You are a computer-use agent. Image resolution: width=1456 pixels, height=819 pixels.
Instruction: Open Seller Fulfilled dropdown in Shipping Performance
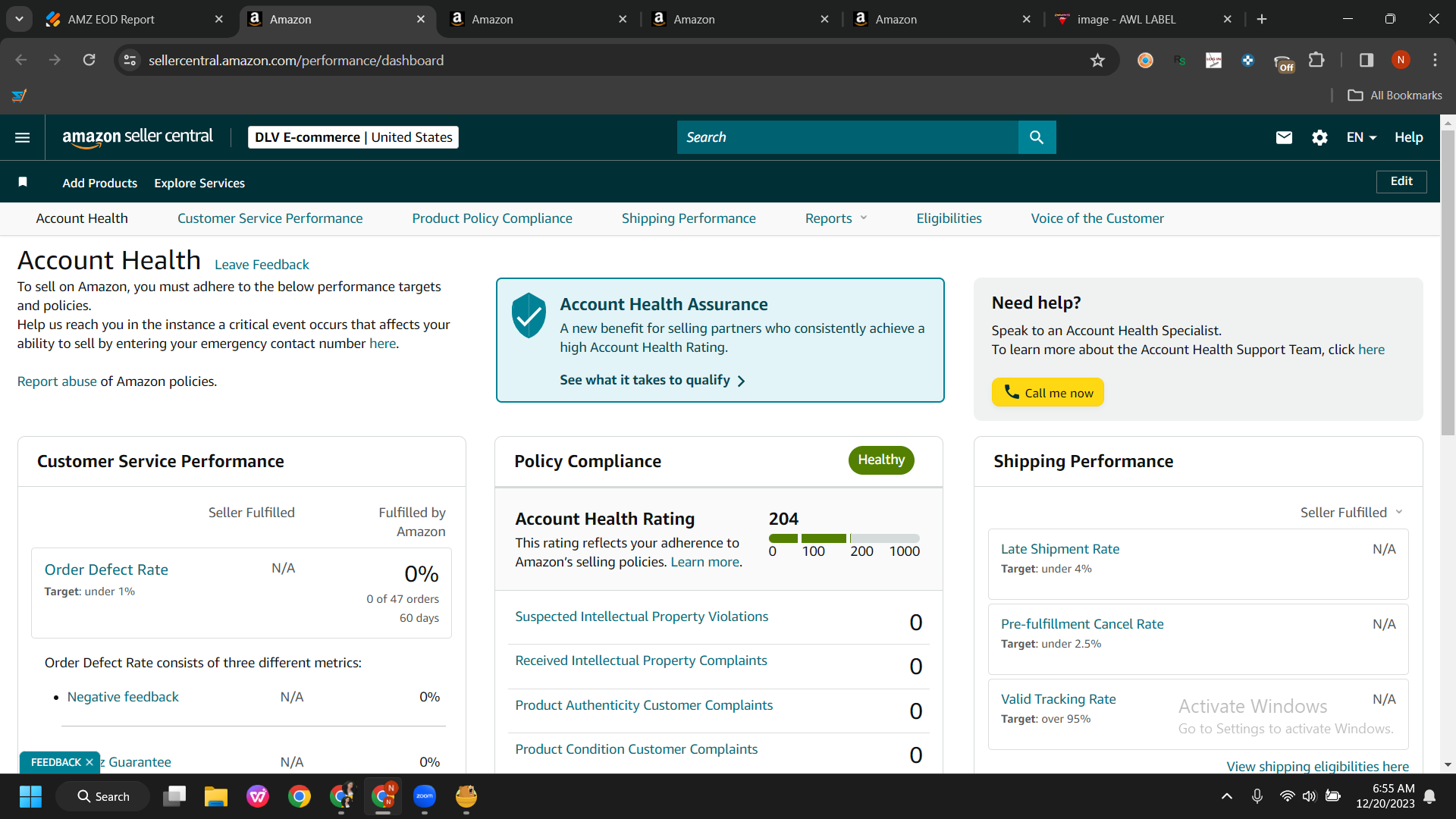click(1351, 513)
